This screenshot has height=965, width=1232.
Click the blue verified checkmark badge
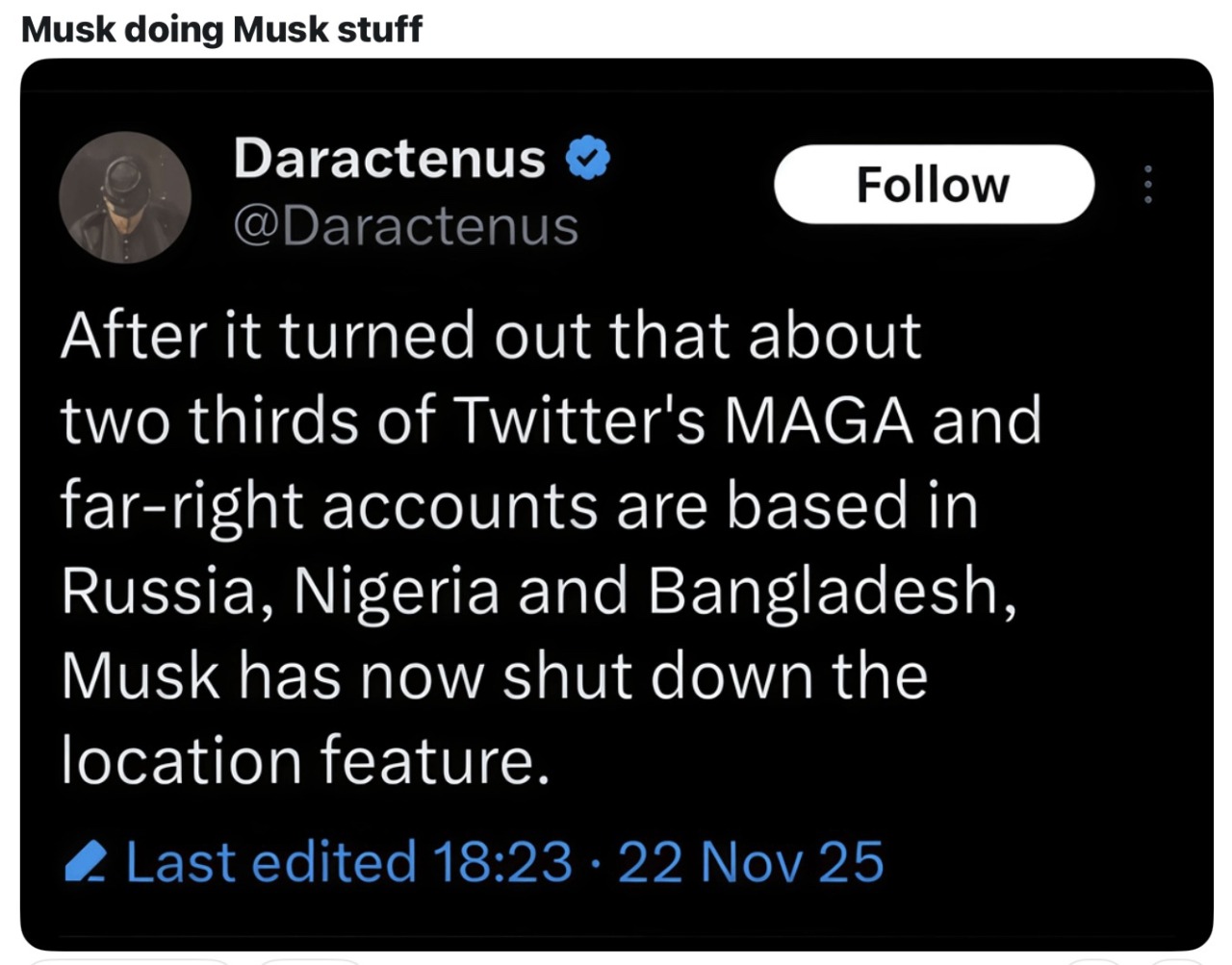tap(587, 159)
